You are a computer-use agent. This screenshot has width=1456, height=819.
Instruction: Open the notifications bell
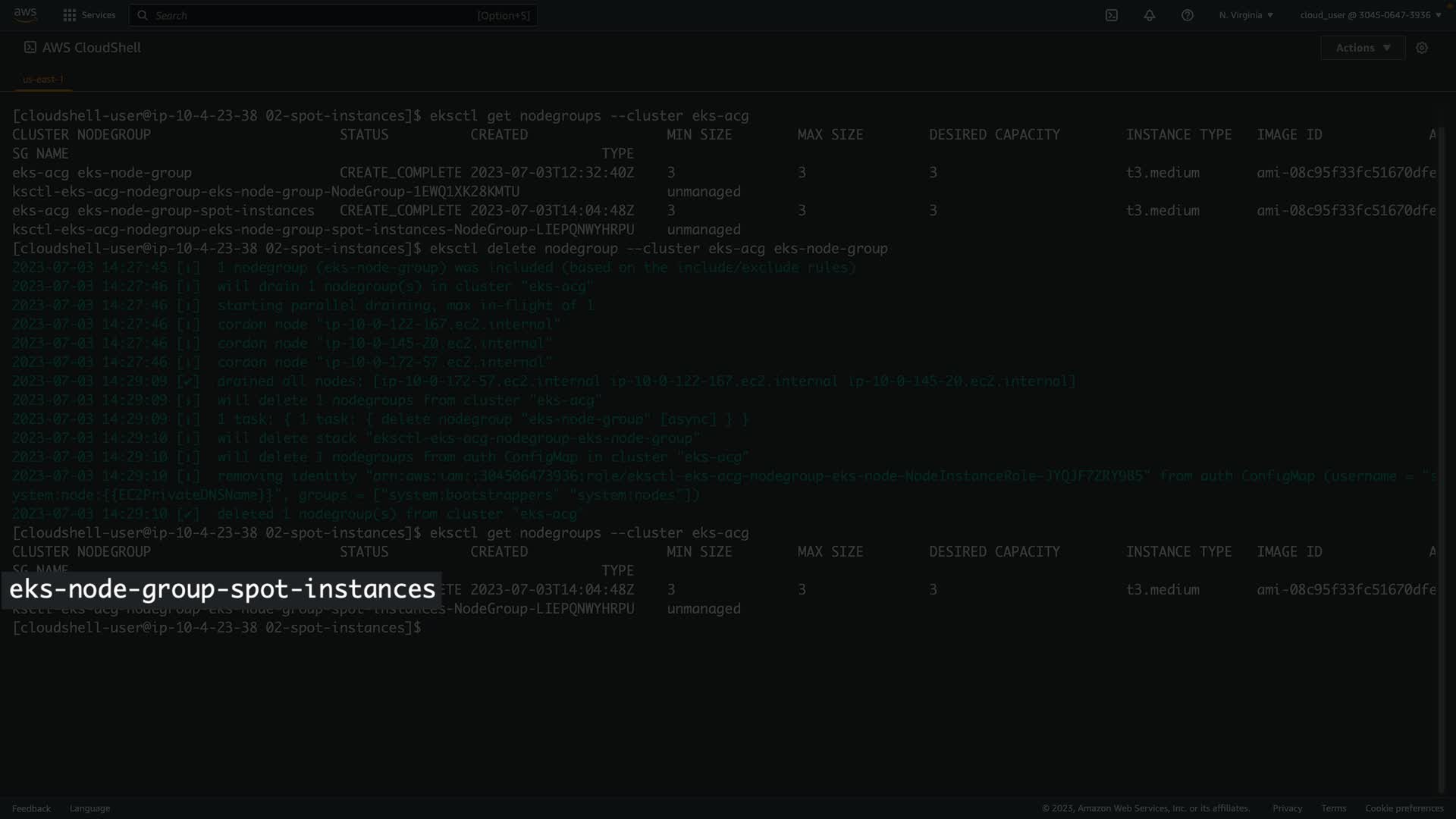click(1150, 15)
